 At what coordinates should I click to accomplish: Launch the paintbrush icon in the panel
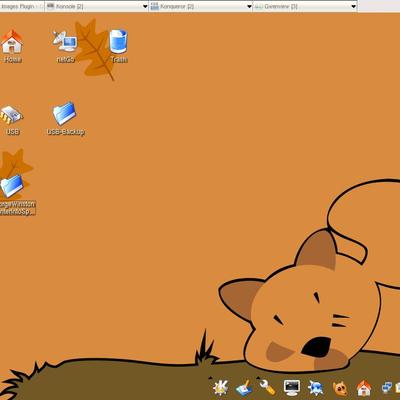tap(244, 388)
